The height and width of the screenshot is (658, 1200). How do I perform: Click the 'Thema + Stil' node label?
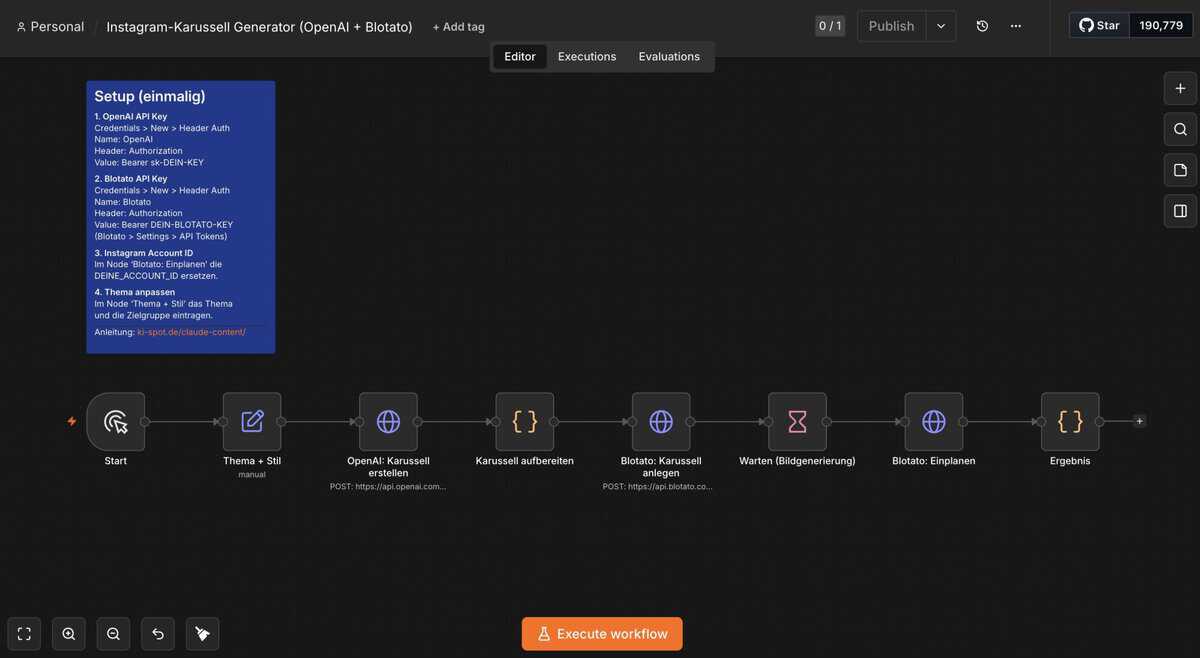tap(252, 461)
